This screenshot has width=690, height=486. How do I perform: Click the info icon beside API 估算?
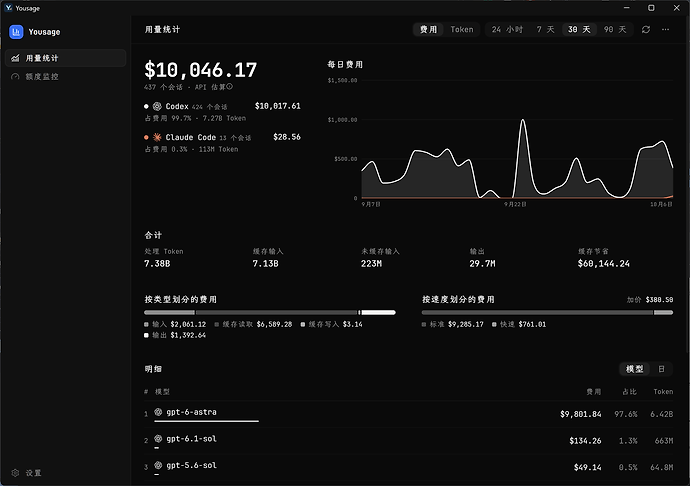pyautogui.click(x=230, y=87)
